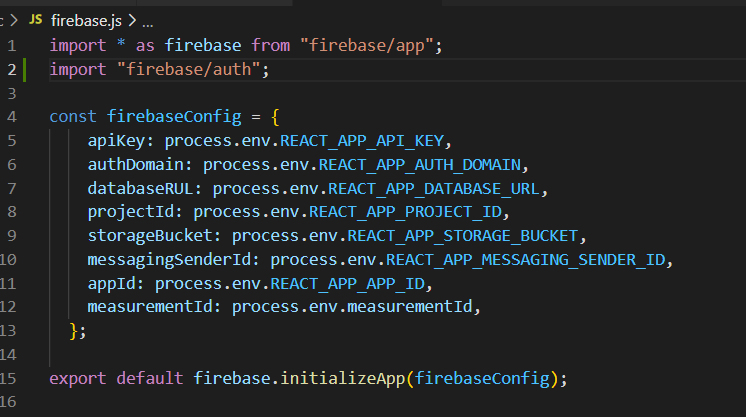The height and width of the screenshot is (417, 746).
Task: Click firebaseConfig argument inside initializeApp
Action: pyautogui.click(x=482, y=378)
